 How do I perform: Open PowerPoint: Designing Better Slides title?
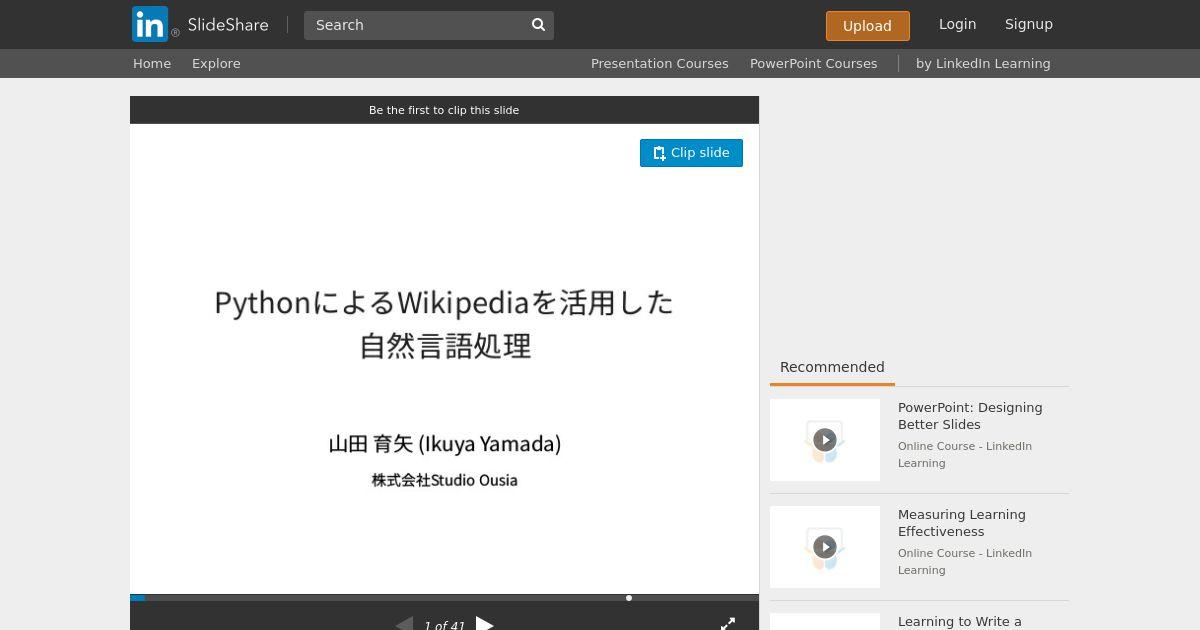pyautogui.click(x=970, y=416)
